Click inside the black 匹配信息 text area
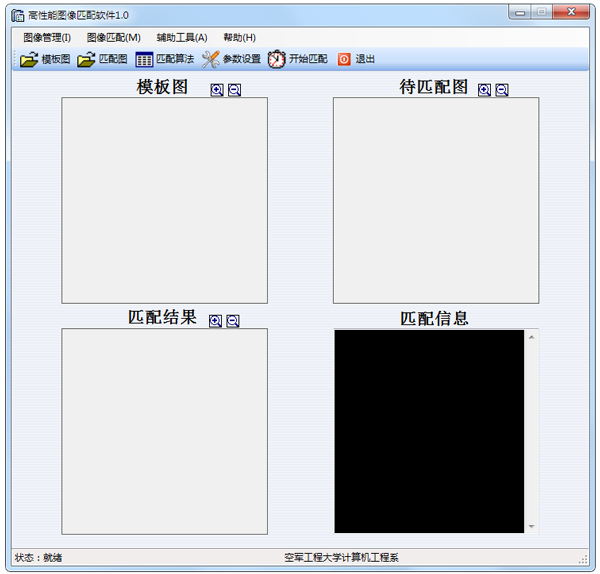600x574 pixels. pos(429,431)
